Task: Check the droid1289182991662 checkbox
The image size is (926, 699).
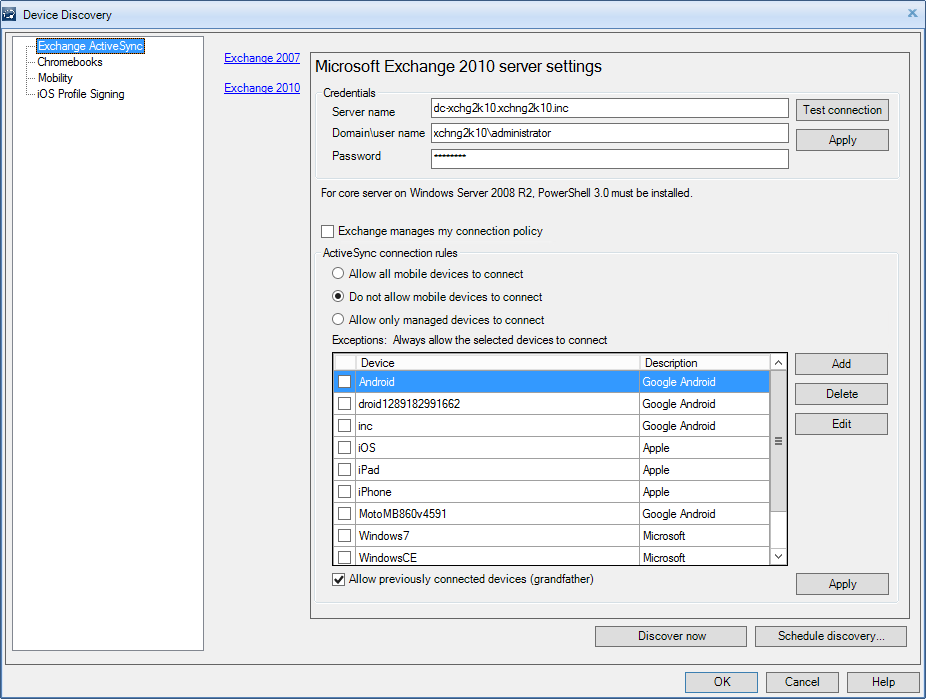Action: (344, 404)
